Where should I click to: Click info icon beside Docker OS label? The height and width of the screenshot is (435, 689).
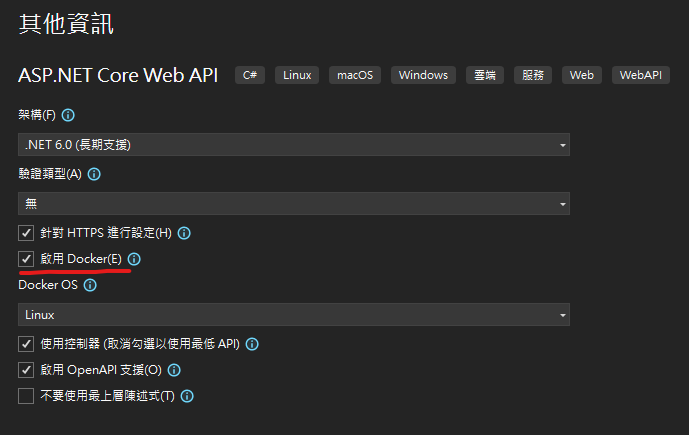(x=90, y=285)
